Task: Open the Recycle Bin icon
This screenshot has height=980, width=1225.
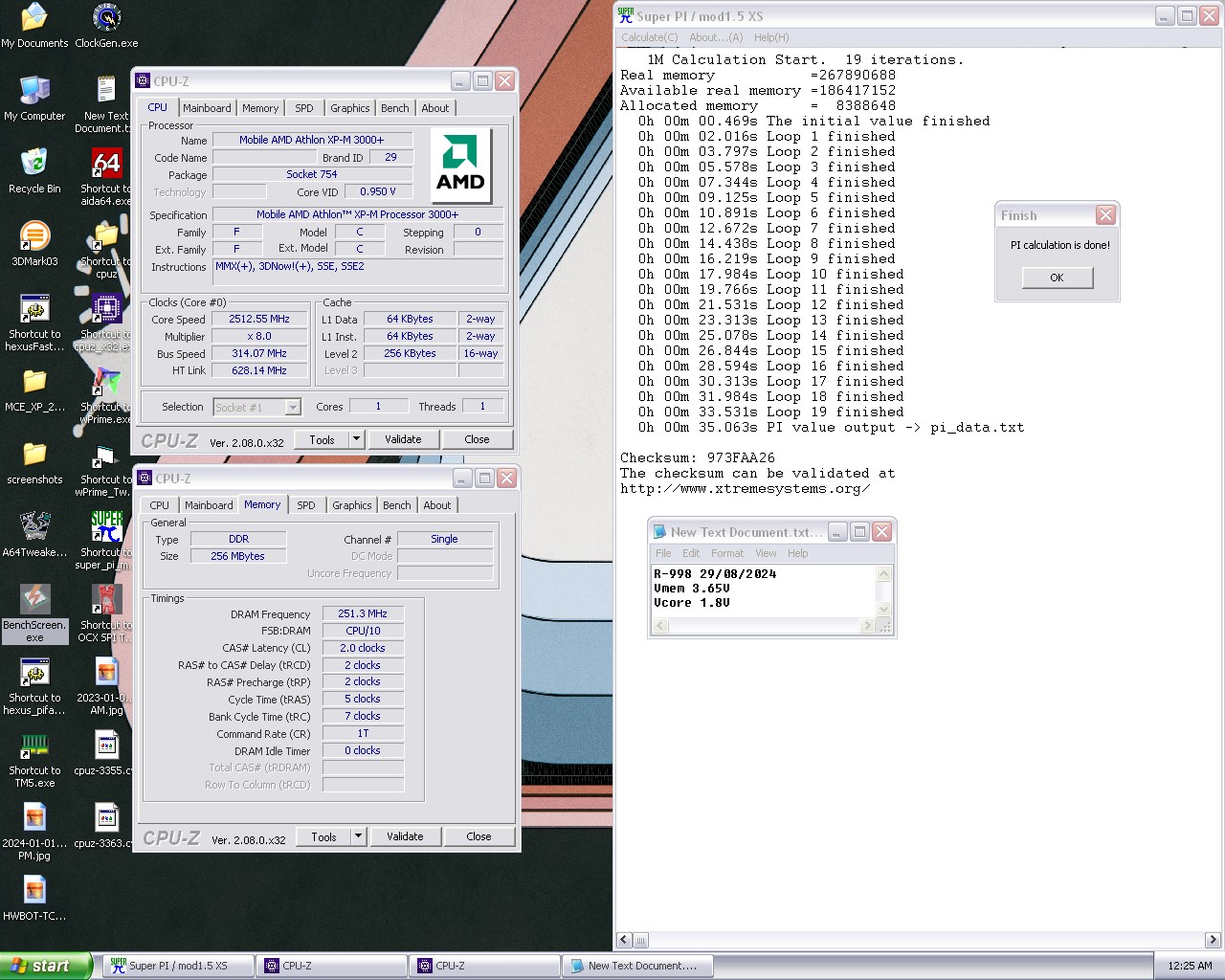Action: pyautogui.click(x=34, y=170)
